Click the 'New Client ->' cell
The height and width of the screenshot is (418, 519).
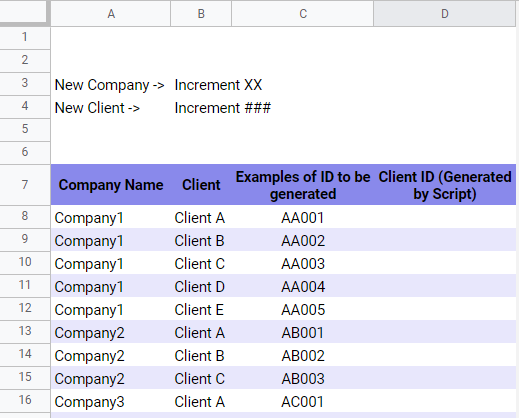[x=111, y=107]
